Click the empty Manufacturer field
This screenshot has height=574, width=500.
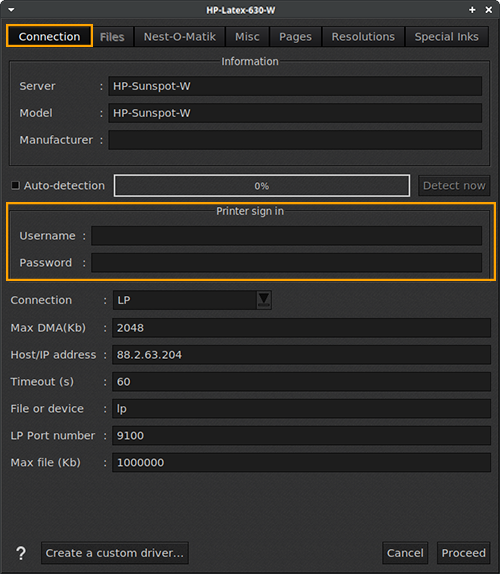[295, 140]
